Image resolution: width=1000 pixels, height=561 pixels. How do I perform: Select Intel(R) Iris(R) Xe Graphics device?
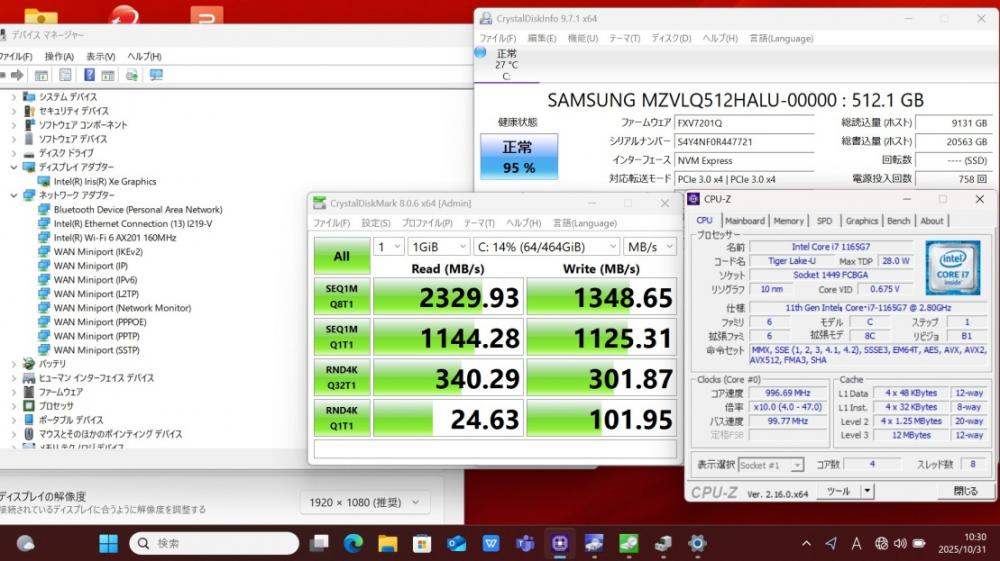[x=105, y=181]
